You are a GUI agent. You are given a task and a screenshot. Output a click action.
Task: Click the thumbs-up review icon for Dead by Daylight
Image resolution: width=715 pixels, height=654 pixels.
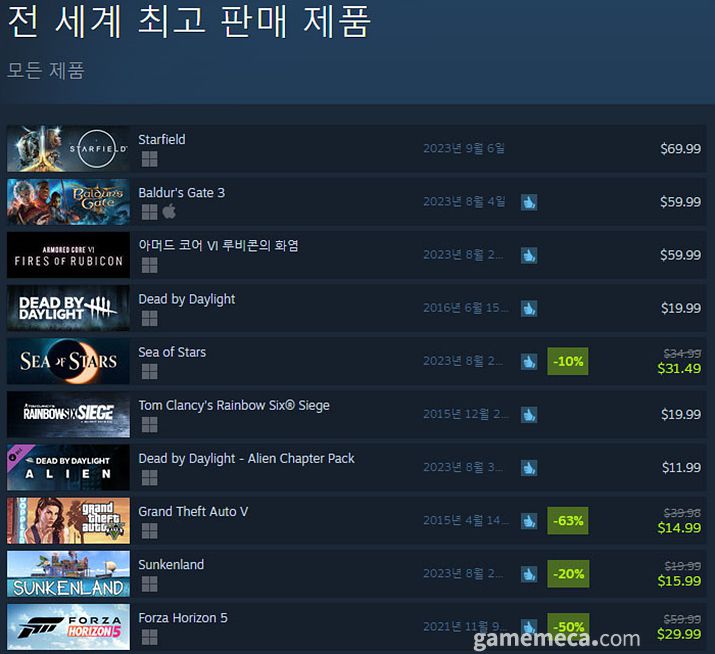point(529,308)
